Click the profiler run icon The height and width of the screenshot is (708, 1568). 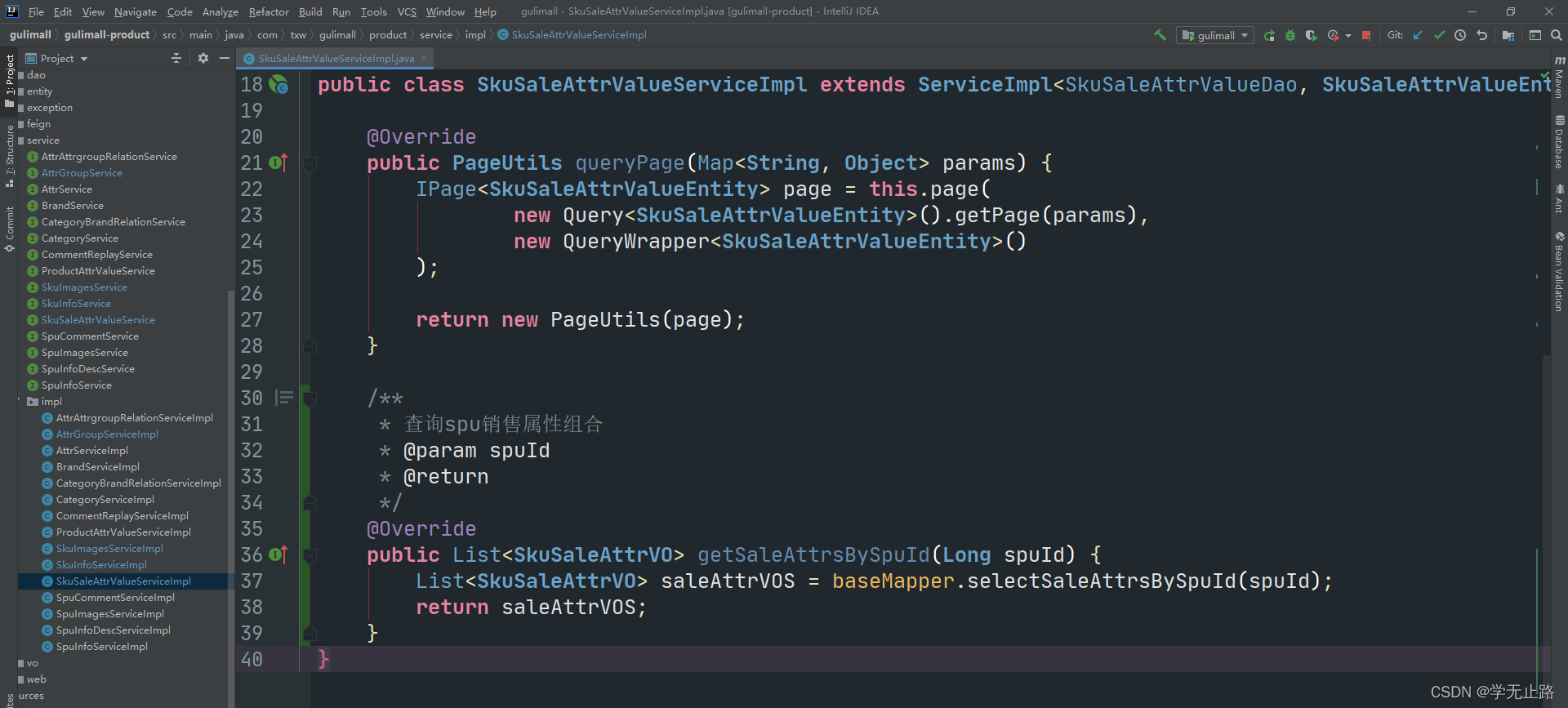pyautogui.click(x=1334, y=35)
